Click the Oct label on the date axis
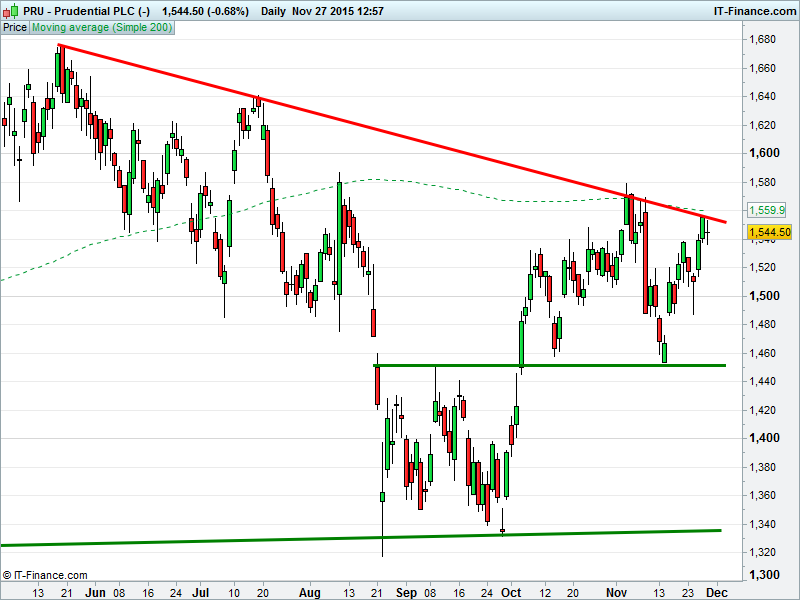Image resolution: width=800 pixels, height=600 pixels. (x=512, y=591)
